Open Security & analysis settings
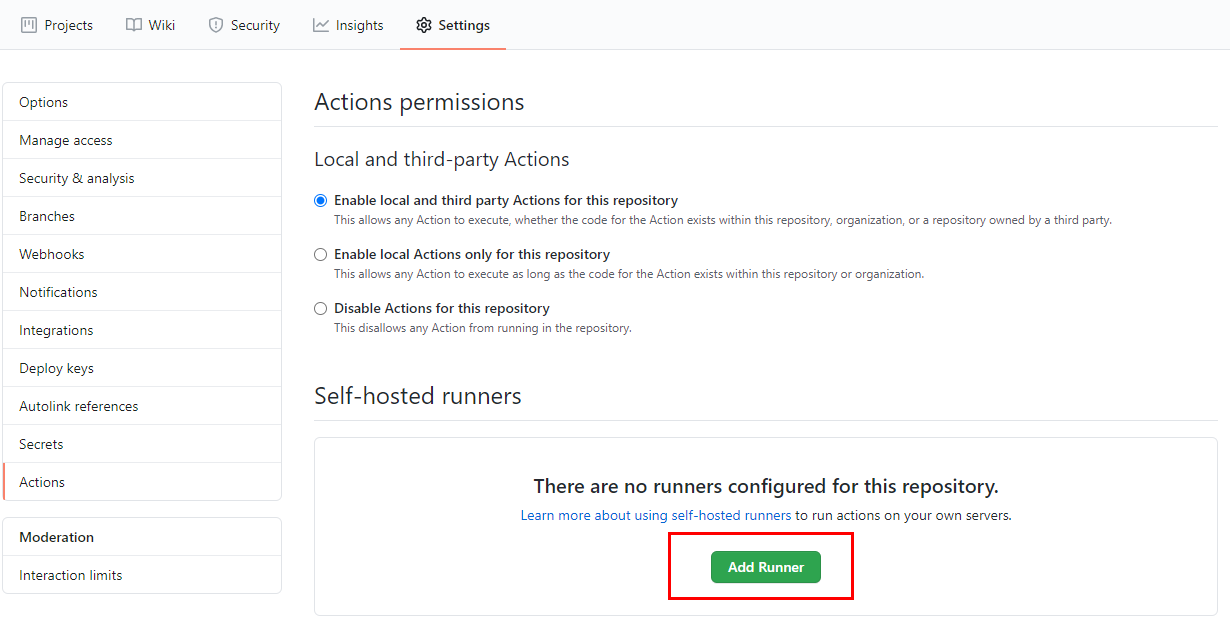 pyautogui.click(x=142, y=178)
